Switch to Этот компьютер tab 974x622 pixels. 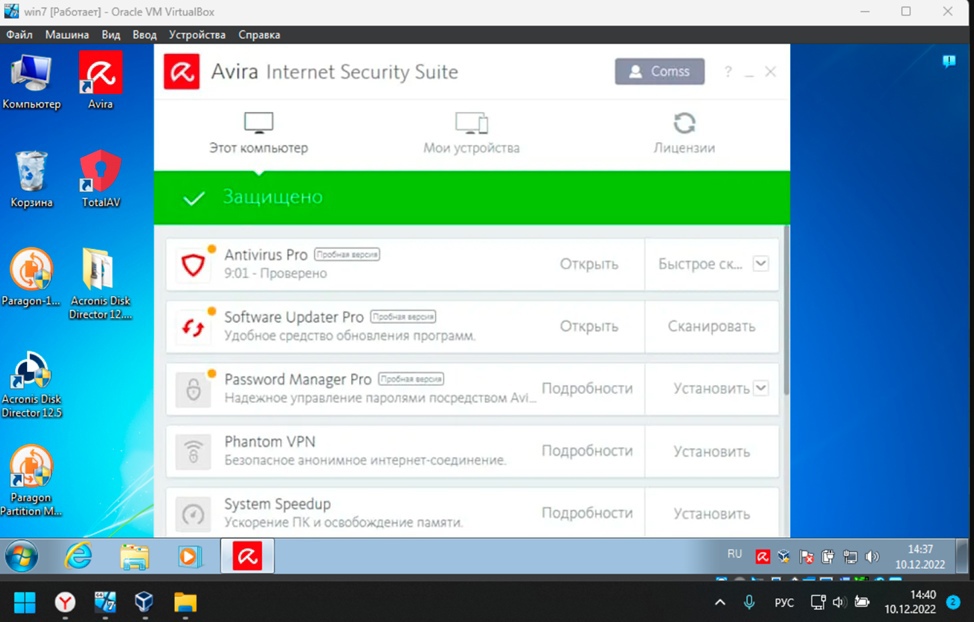pyautogui.click(x=258, y=133)
